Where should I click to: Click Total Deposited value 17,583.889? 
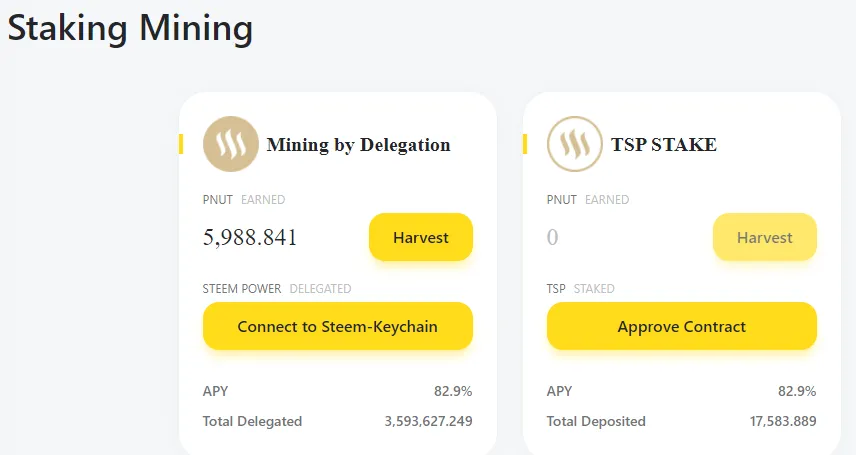click(783, 421)
